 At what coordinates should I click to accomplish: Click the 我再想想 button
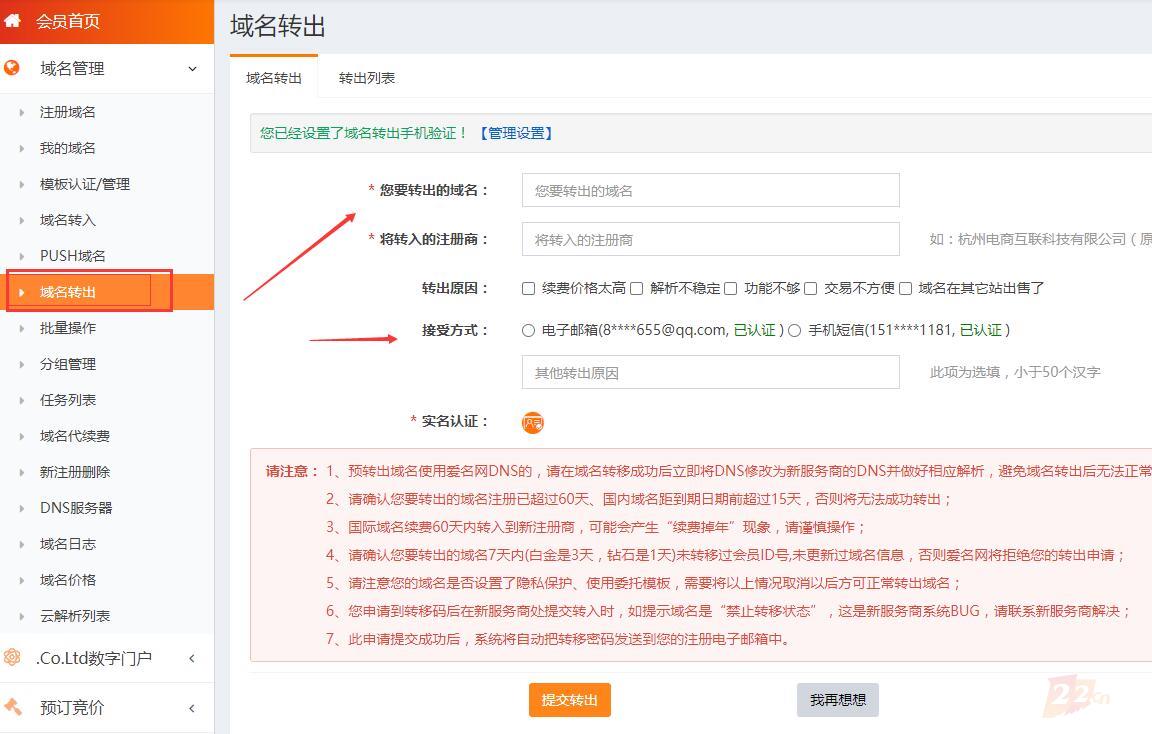[837, 700]
